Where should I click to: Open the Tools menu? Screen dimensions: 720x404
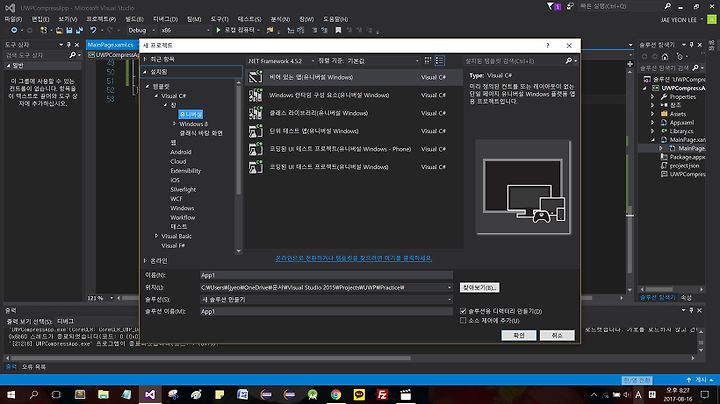click(219, 19)
